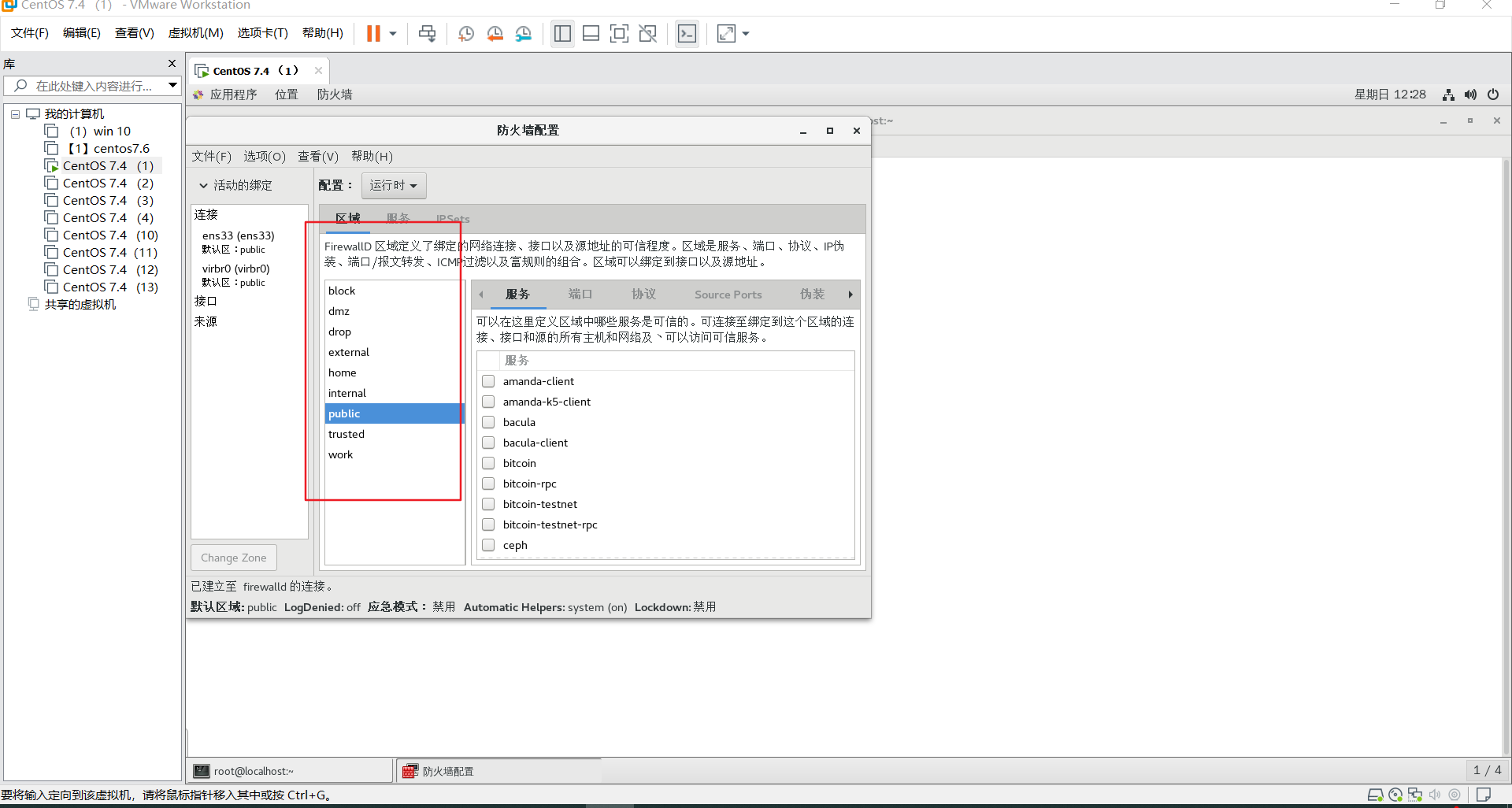Enable the bacula service checkbox
Viewport: 1512px width, 808px height.
pyautogui.click(x=488, y=422)
